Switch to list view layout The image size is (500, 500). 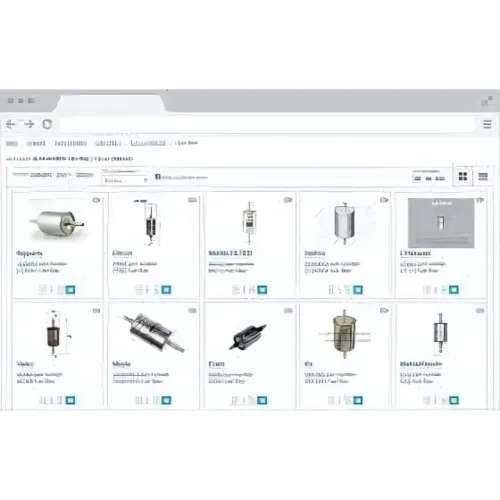click(x=483, y=176)
